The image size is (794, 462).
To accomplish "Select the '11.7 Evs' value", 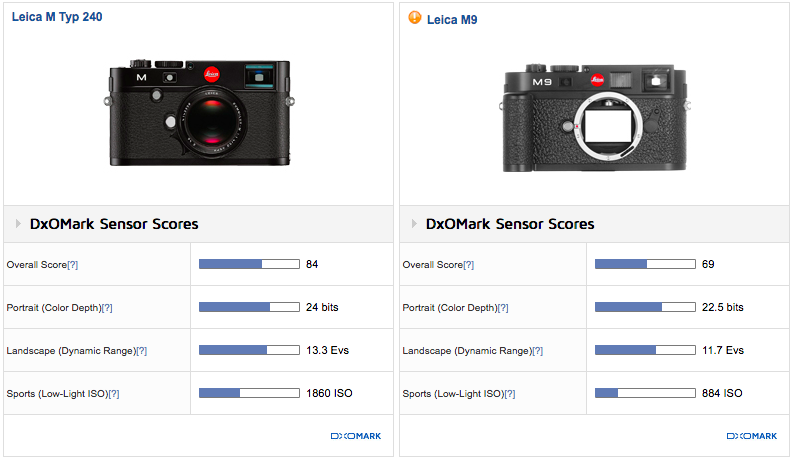I will (723, 351).
